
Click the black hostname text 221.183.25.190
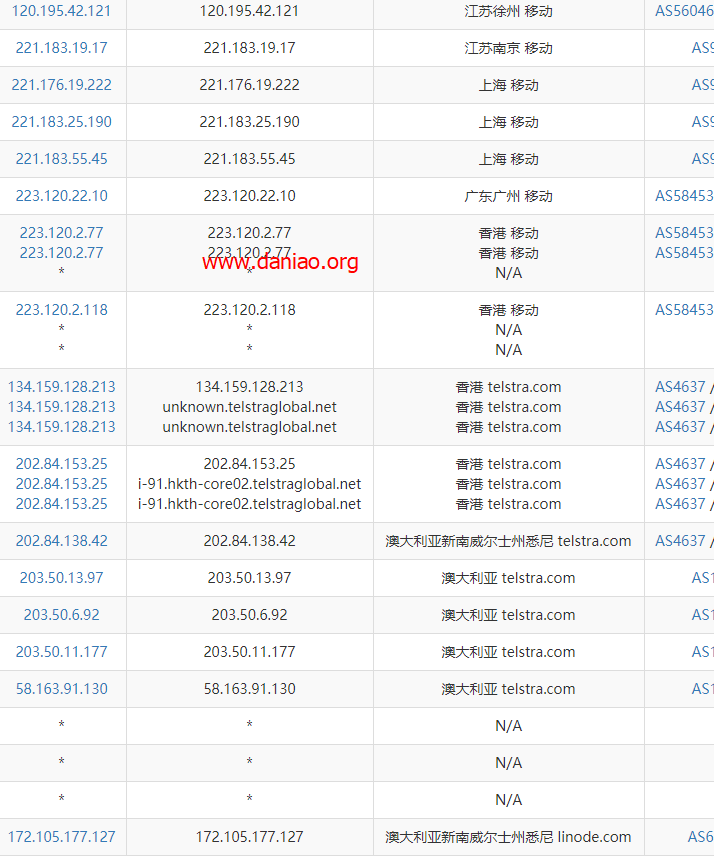coord(250,121)
